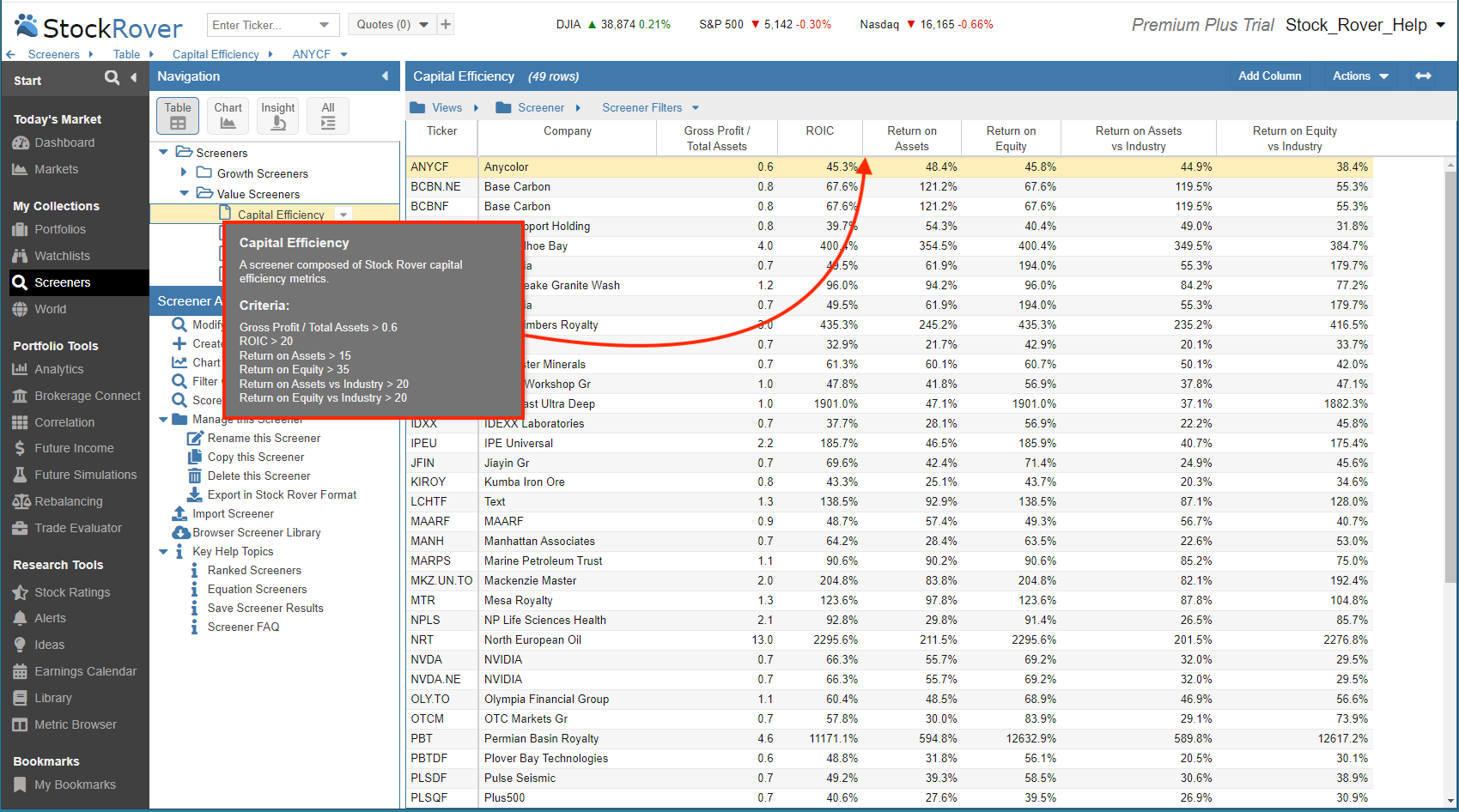Switch to Chart view tab
The width and height of the screenshot is (1459, 812).
coord(228,116)
